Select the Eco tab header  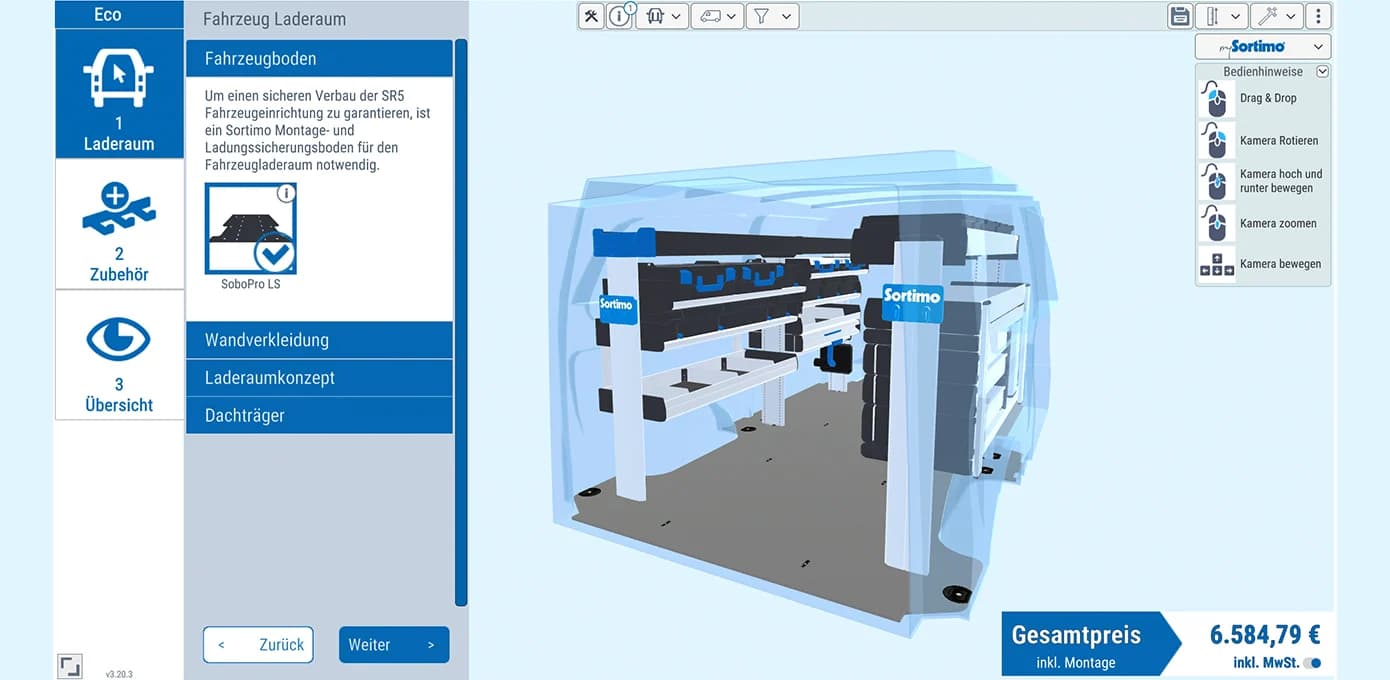click(119, 14)
